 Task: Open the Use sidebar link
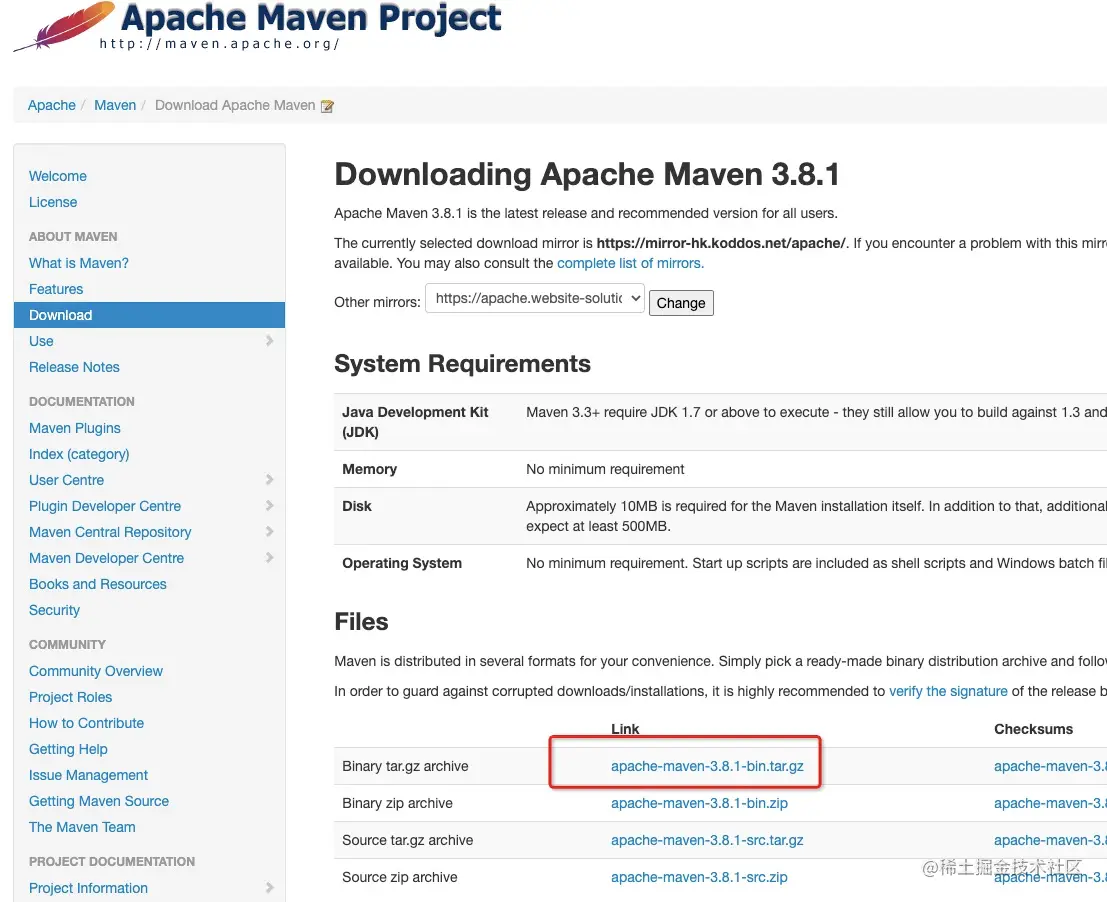(41, 341)
